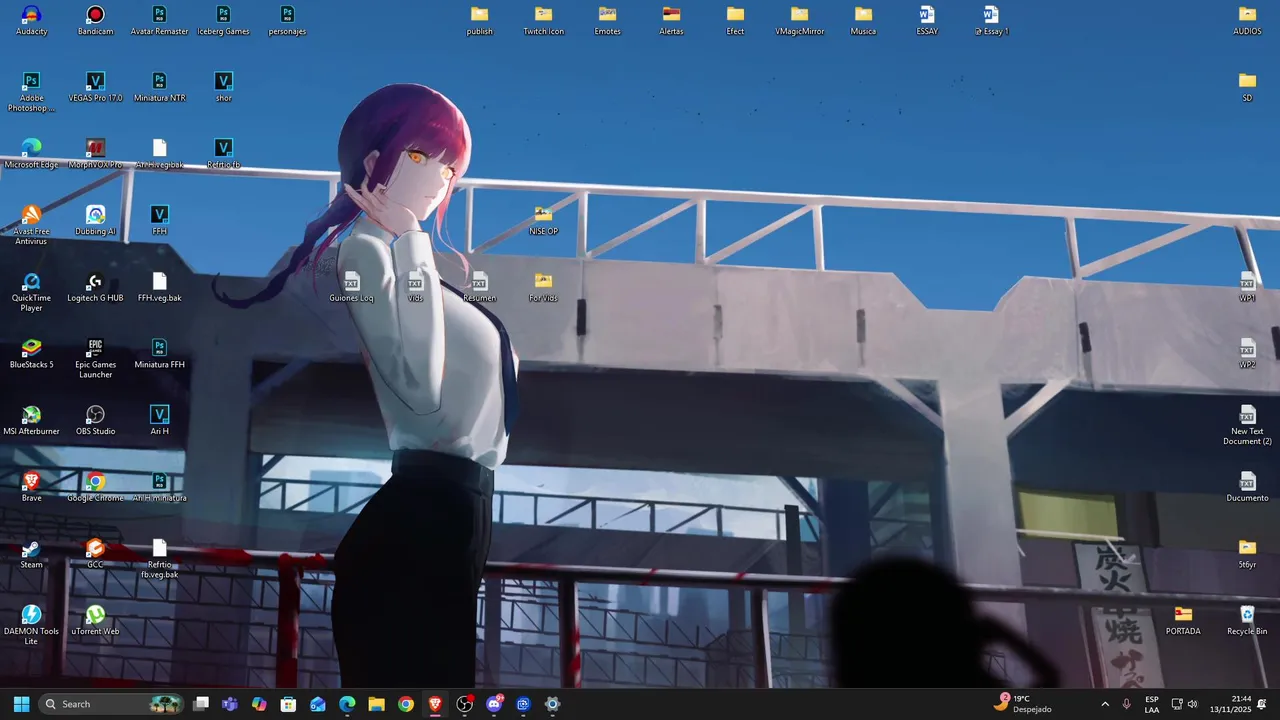Select Ducumento text file

[1247, 487]
